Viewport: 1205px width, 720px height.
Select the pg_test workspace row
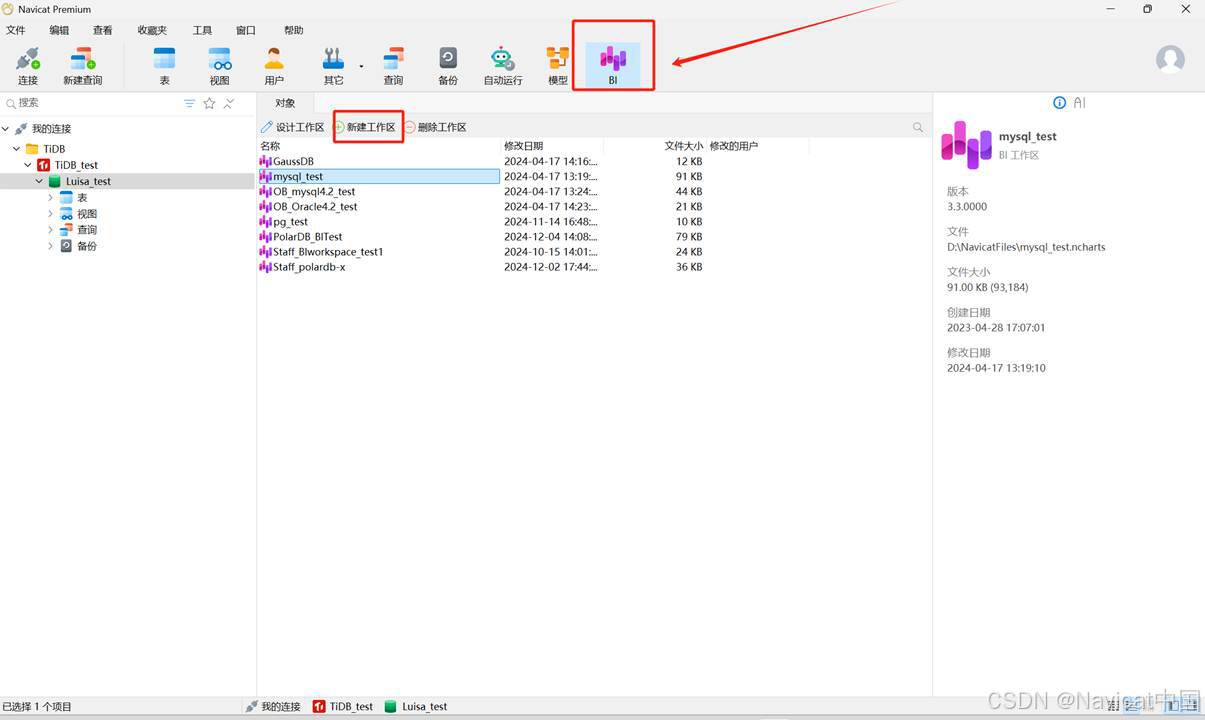379,221
